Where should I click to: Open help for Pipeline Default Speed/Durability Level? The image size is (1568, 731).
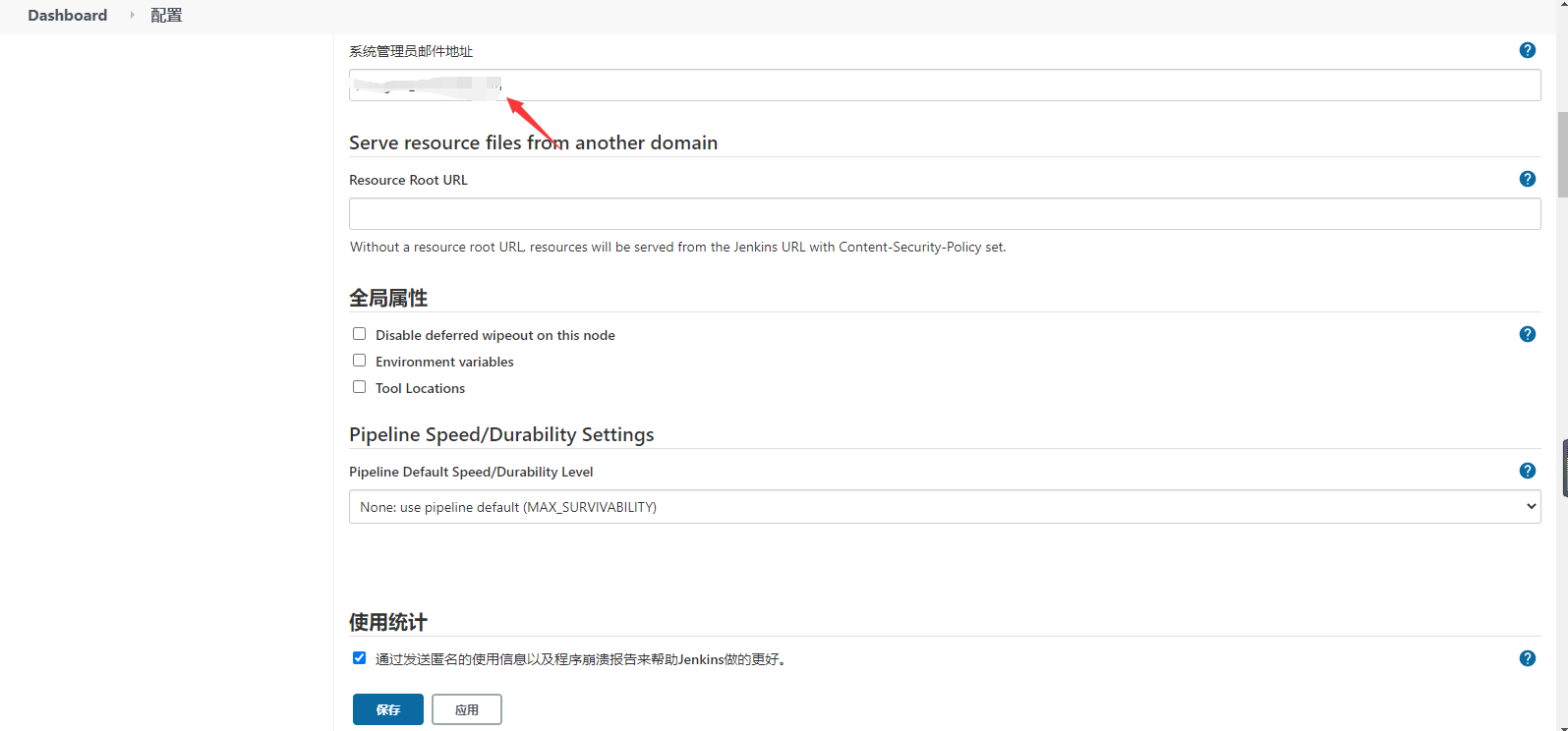point(1527,471)
